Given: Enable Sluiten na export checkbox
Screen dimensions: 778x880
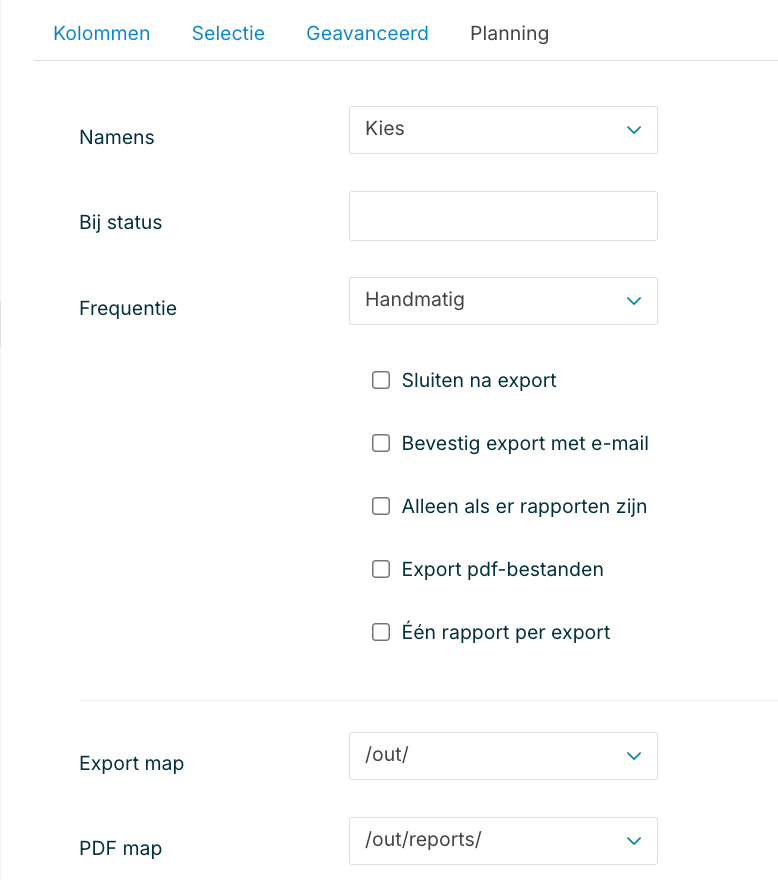Looking at the screenshot, I should point(381,380).
